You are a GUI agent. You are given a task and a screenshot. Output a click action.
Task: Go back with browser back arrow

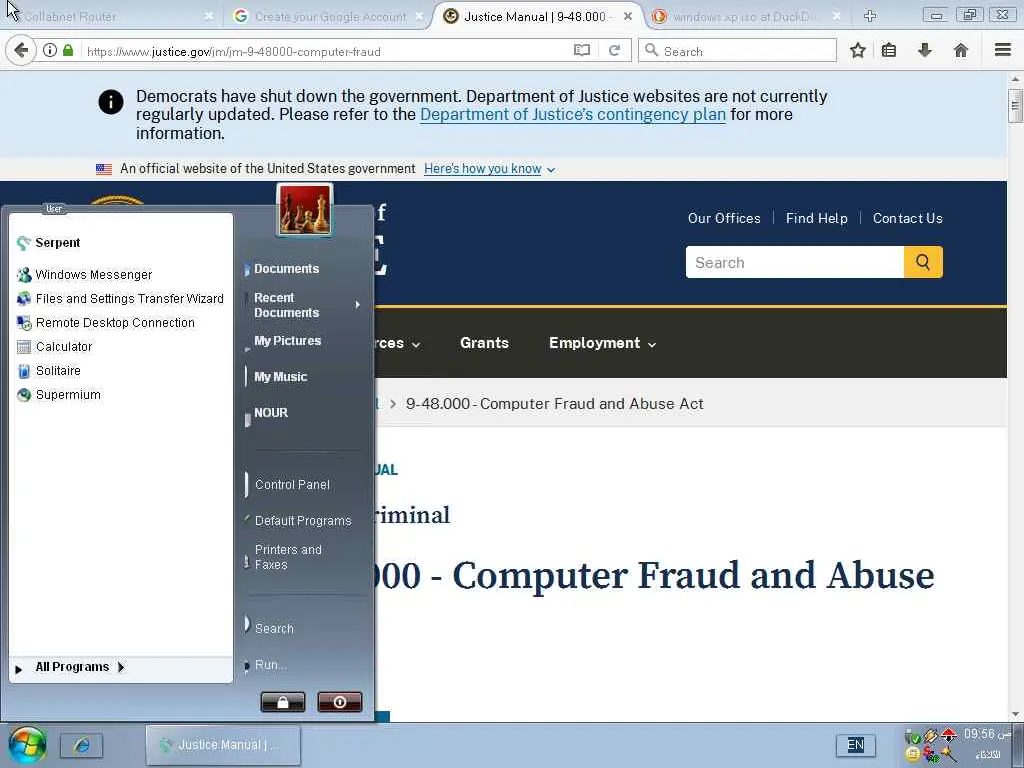(x=21, y=50)
